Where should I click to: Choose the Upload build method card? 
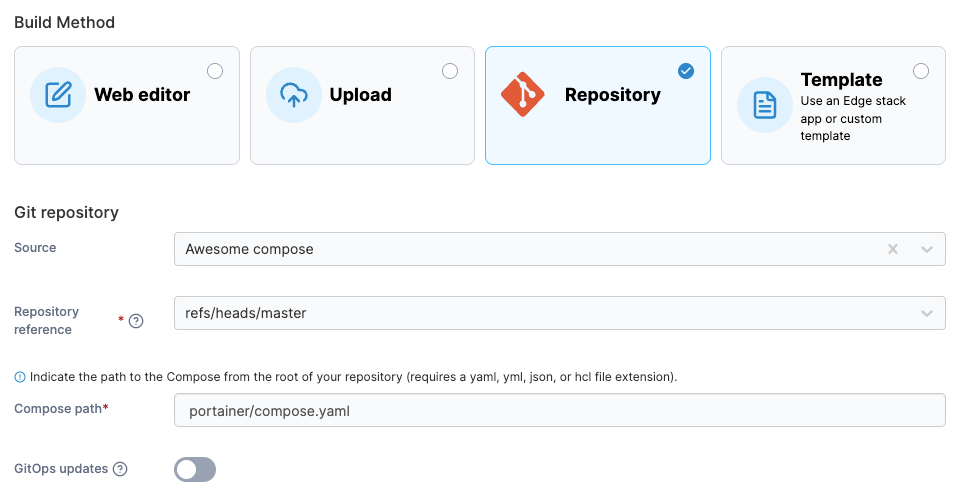[x=362, y=105]
